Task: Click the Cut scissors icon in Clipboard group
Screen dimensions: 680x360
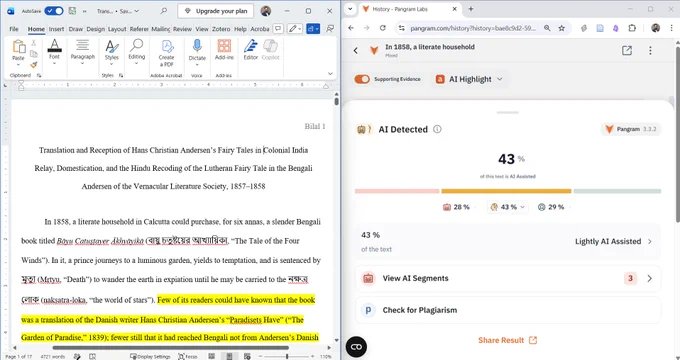Action: (x=33, y=43)
